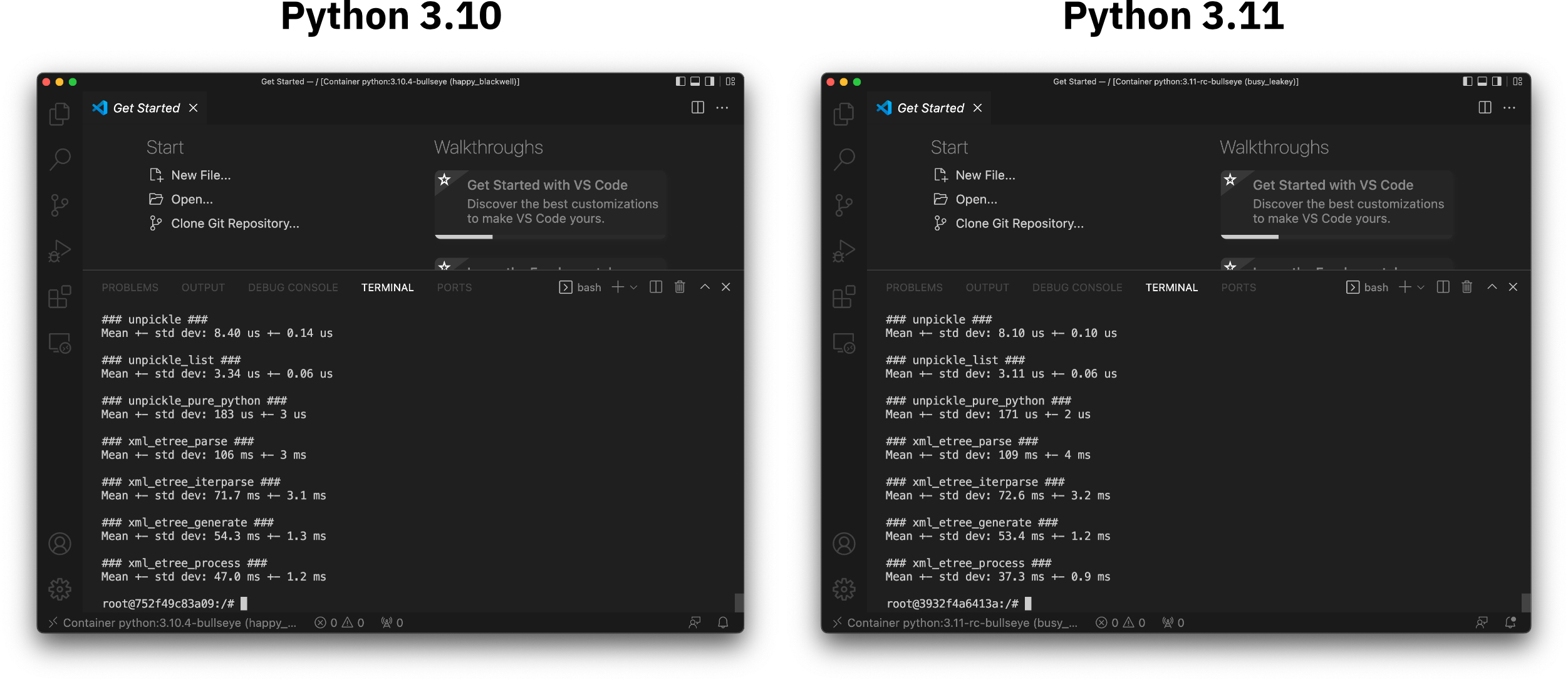Open the editor more actions ellipsis
The height and width of the screenshot is (682, 1568).
pyautogui.click(x=722, y=107)
